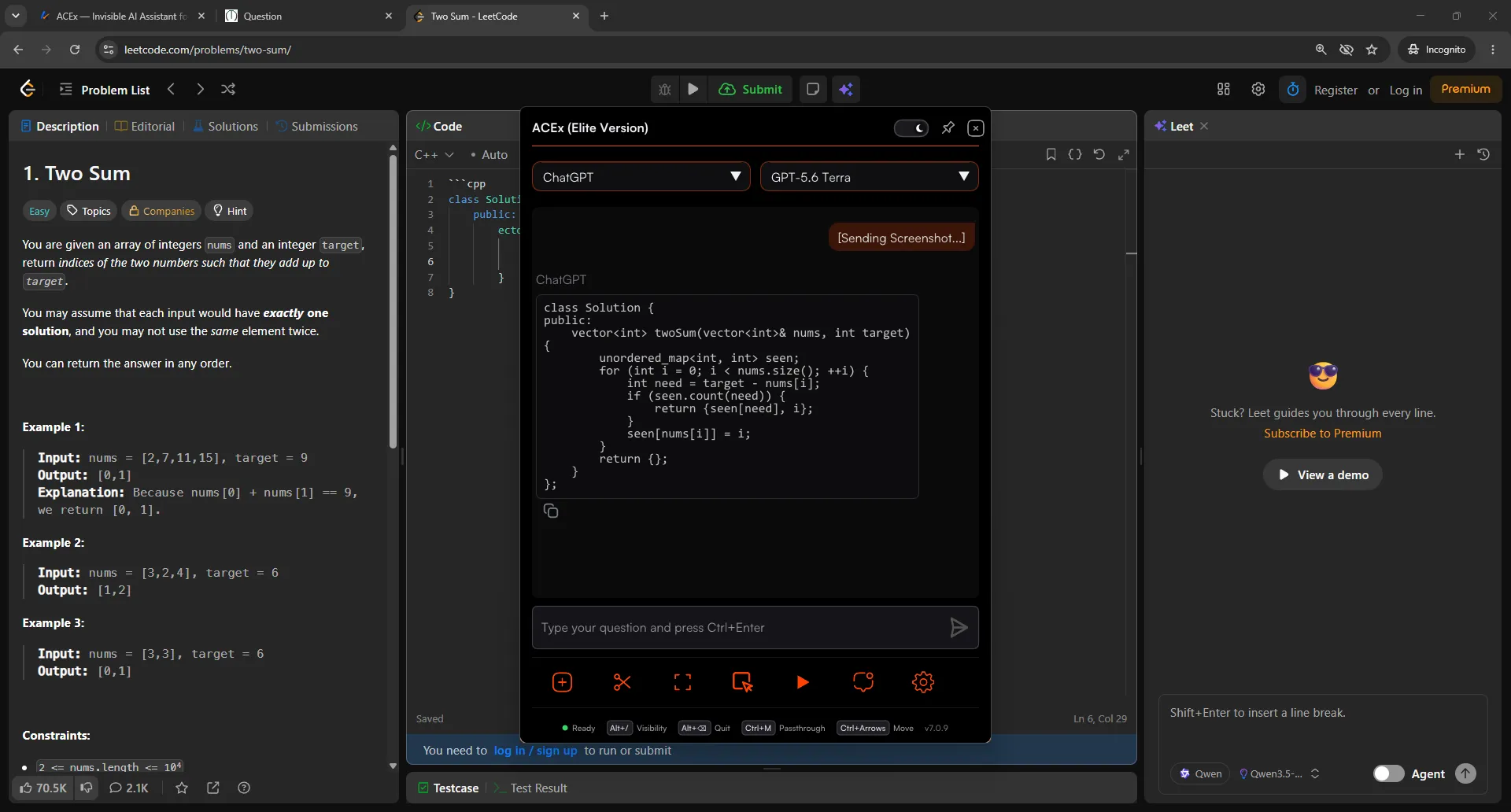The image size is (1511, 812).
Task: Click the dislike thumbs-down button
Action: click(x=87, y=788)
